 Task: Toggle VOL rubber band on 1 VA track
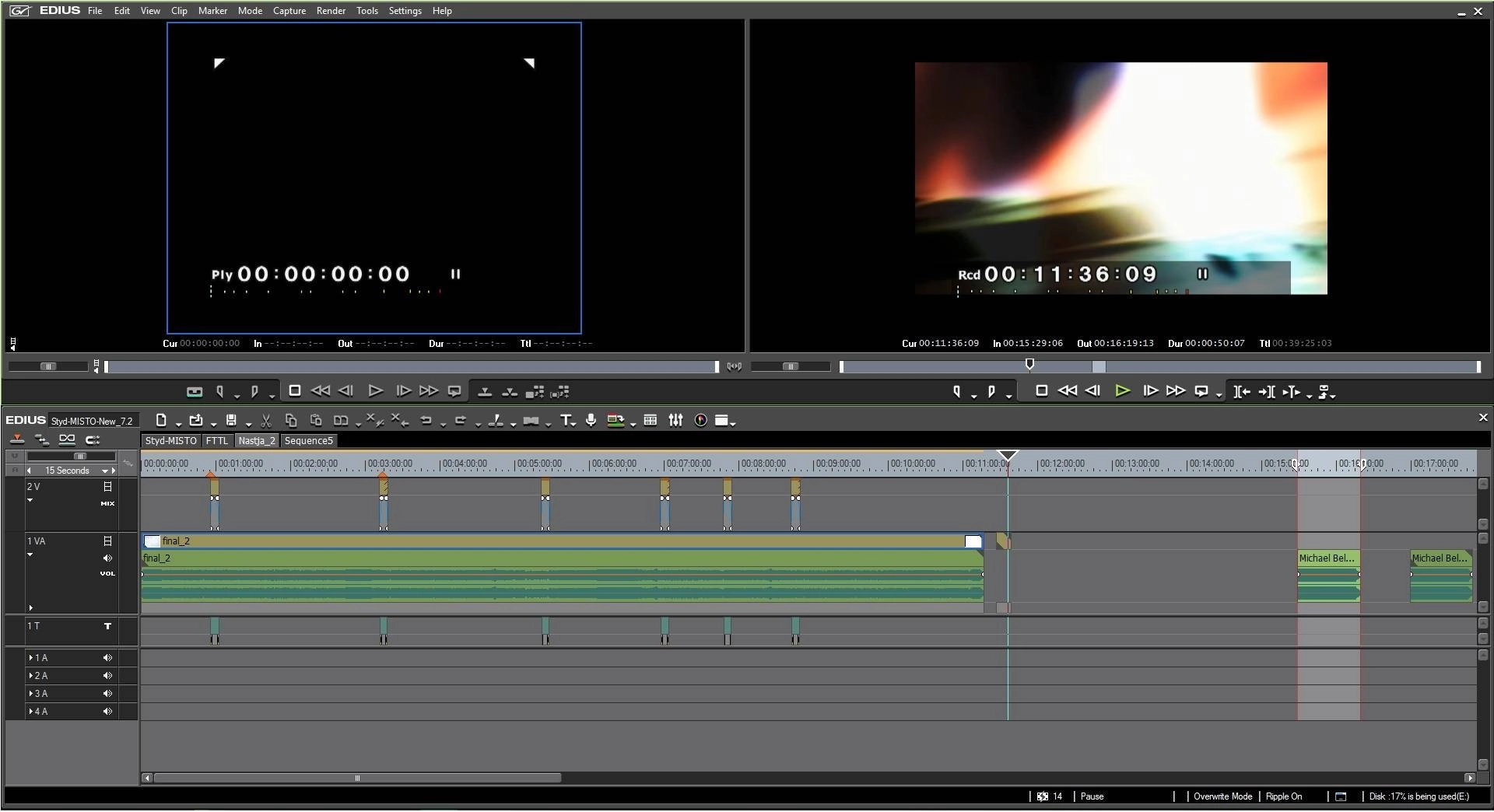point(107,573)
